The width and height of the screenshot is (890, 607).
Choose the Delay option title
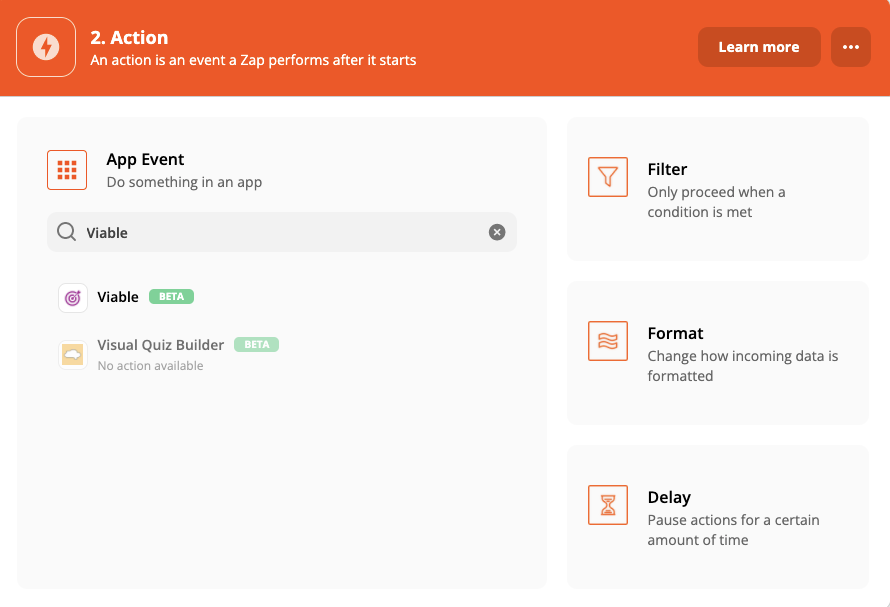pyautogui.click(x=669, y=497)
